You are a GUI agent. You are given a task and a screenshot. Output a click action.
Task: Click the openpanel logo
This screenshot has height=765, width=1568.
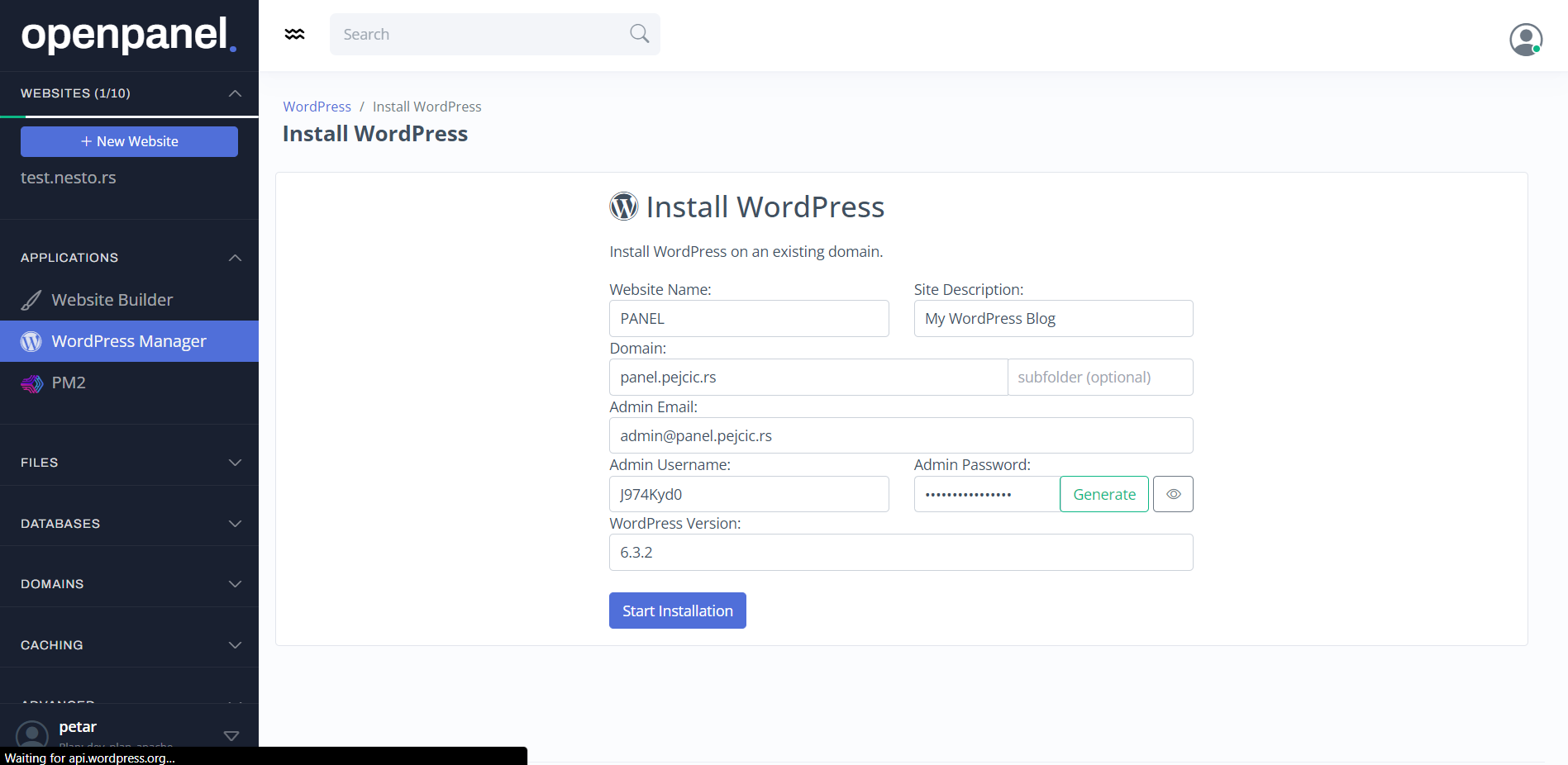click(x=129, y=35)
